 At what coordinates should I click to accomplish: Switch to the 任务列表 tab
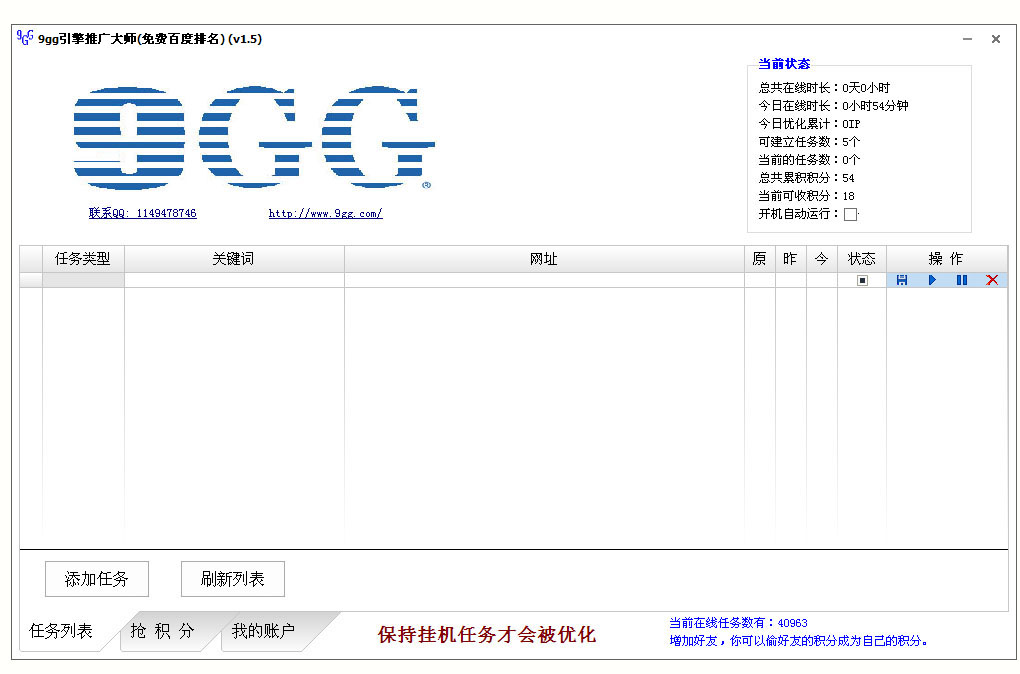61,631
